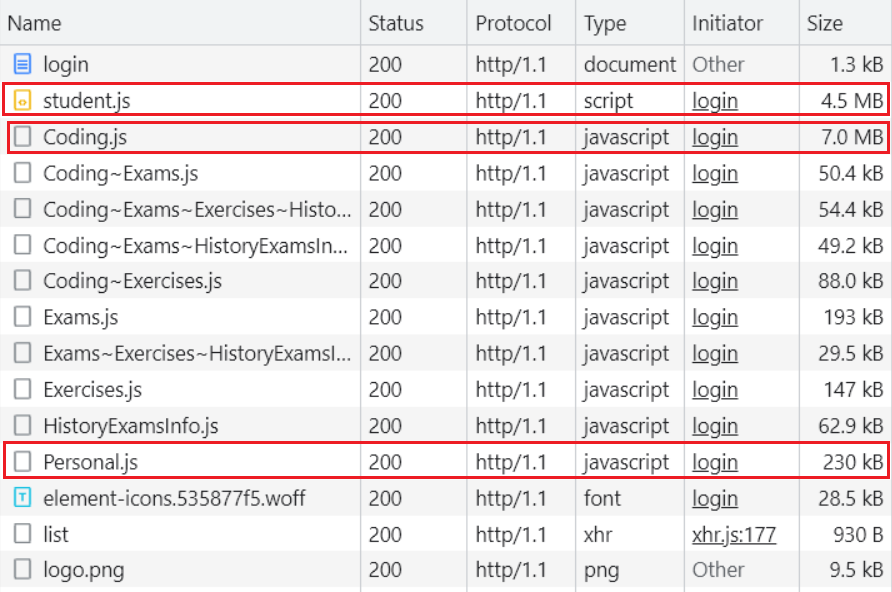Image resolution: width=892 pixels, height=592 pixels.
Task: Click the http/1.1 protocol cell for login
Action: tap(511, 64)
